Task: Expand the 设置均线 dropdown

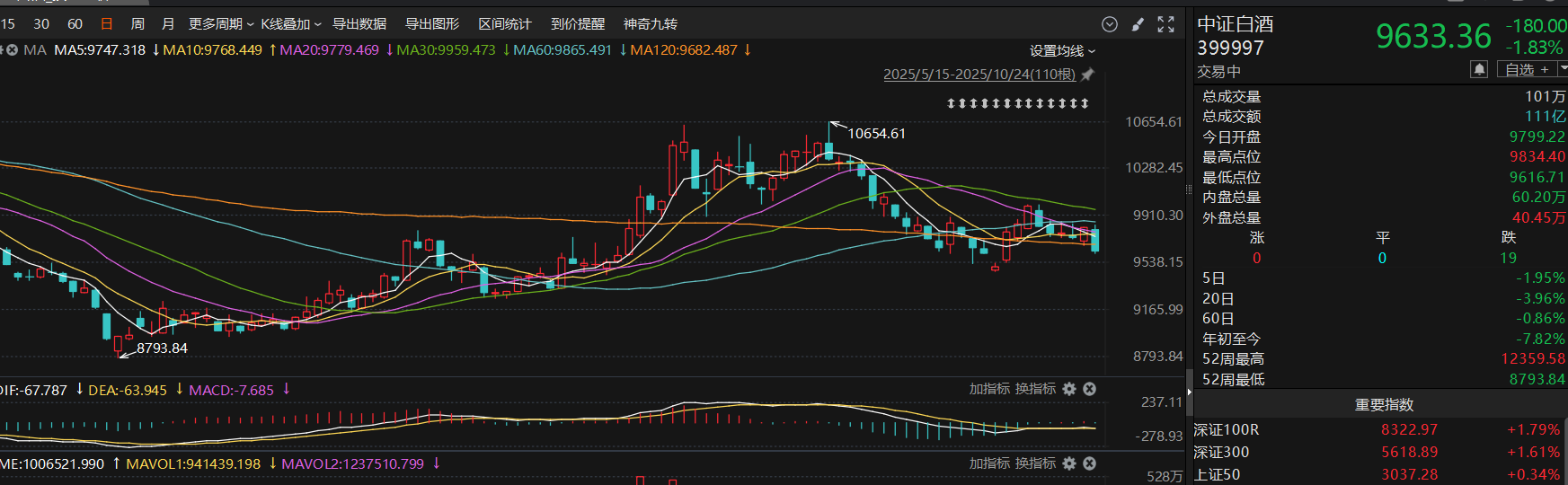Action: [1062, 51]
